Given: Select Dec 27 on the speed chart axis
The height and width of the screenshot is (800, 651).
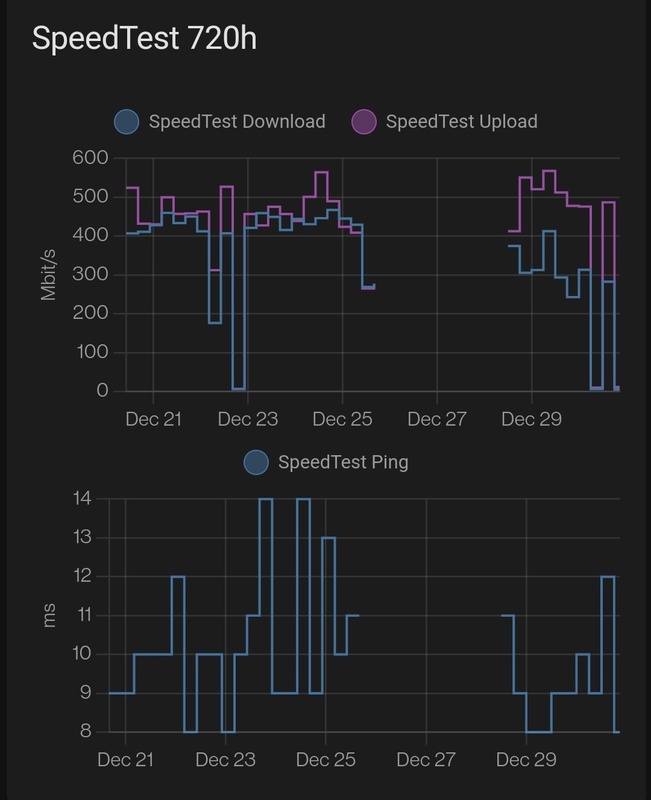Looking at the screenshot, I should tap(437, 419).
